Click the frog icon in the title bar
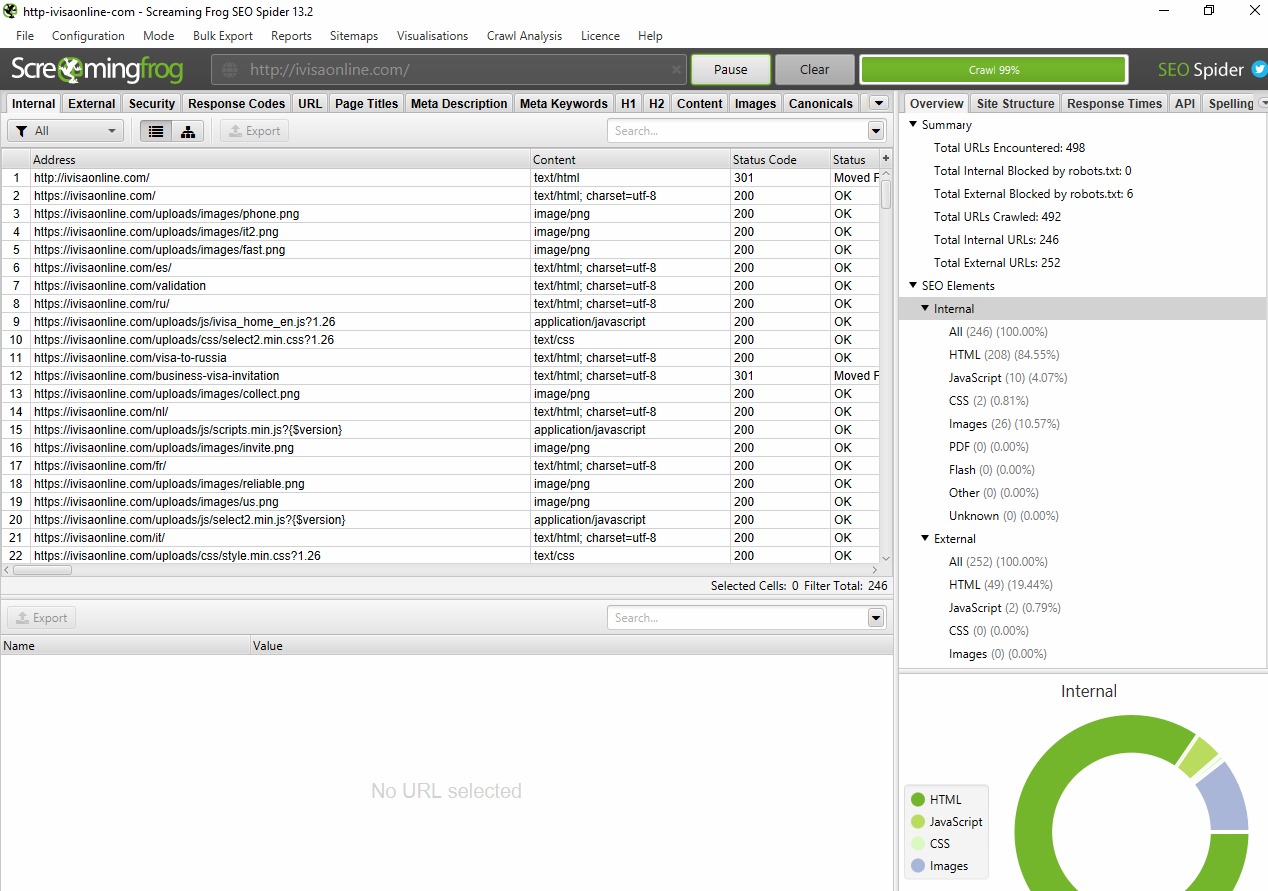Image resolution: width=1268 pixels, height=891 pixels. tap(9, 11)
